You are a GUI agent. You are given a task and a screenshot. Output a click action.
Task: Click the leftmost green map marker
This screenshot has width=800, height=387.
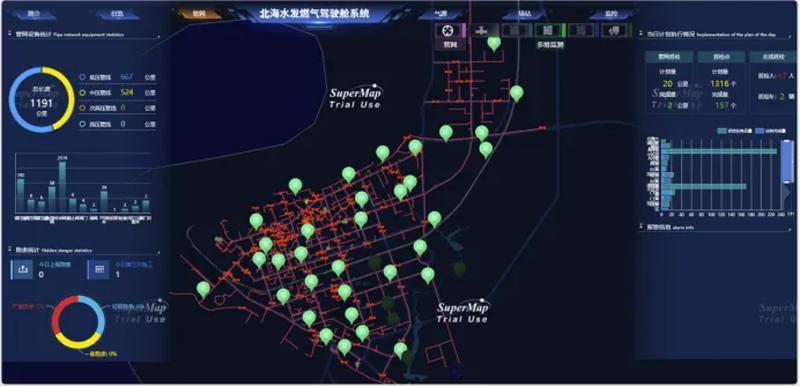point(204,290)
